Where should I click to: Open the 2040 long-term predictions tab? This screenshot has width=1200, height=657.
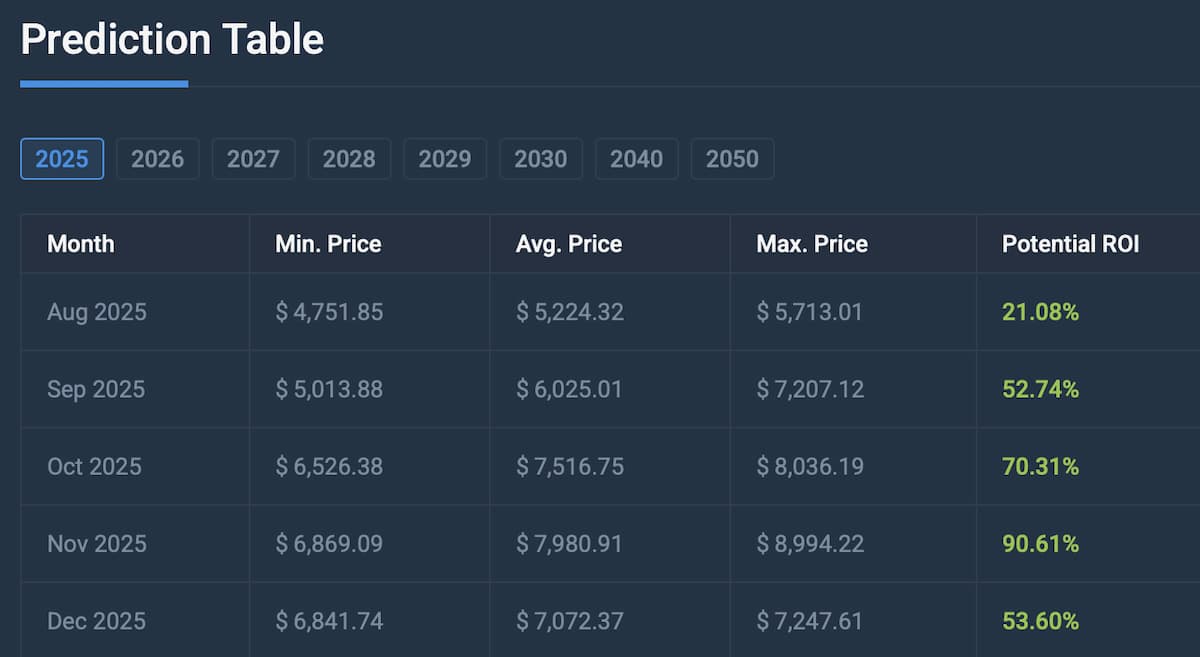point(636,158)
